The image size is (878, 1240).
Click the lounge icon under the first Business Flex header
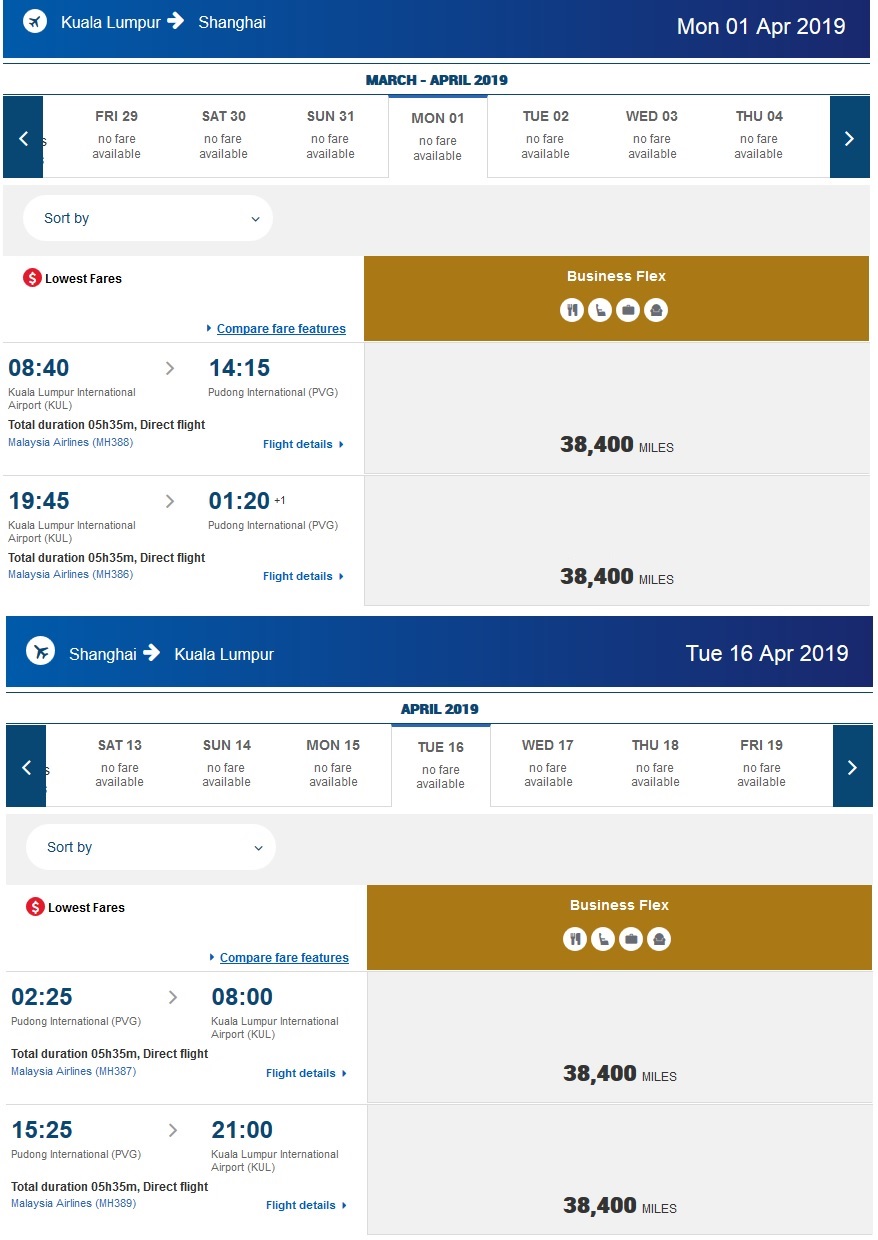point(656,310)
